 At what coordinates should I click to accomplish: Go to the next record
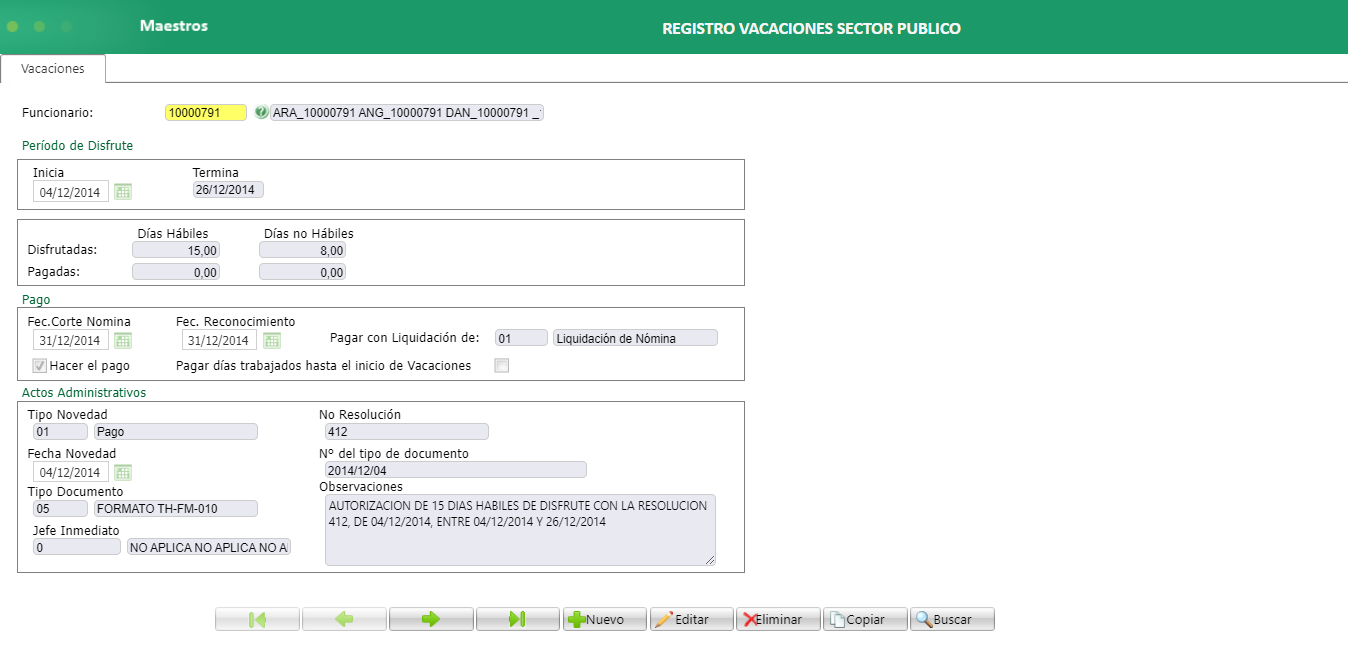point(431,619)
